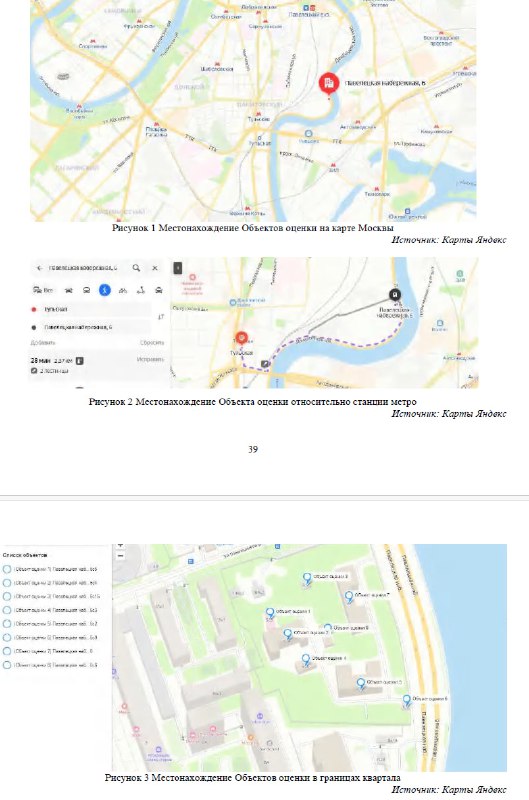
Task: Click page number 39
Action: coord(253,449)
